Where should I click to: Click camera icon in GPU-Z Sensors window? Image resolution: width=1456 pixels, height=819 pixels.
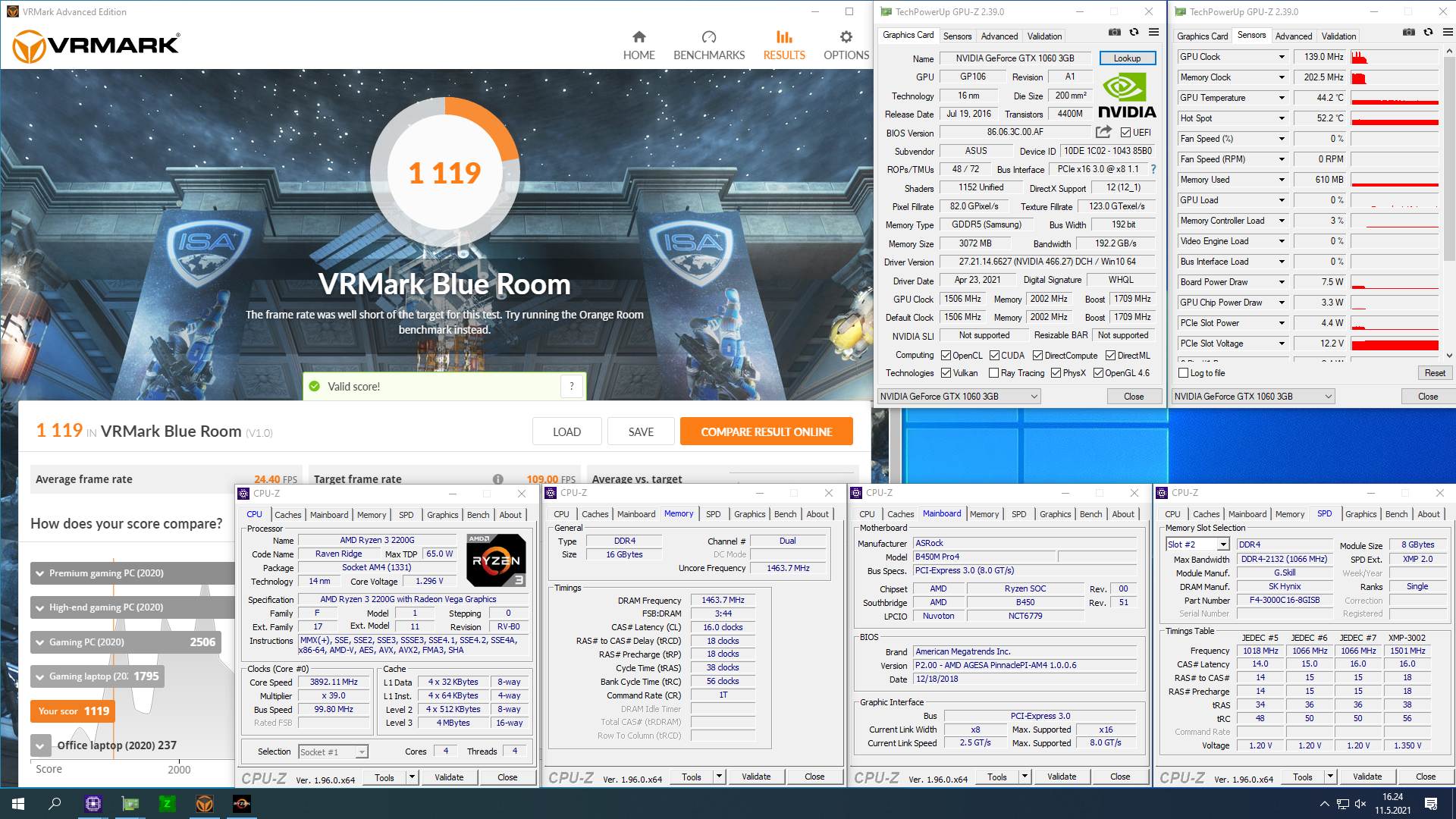pos(1408,33)
